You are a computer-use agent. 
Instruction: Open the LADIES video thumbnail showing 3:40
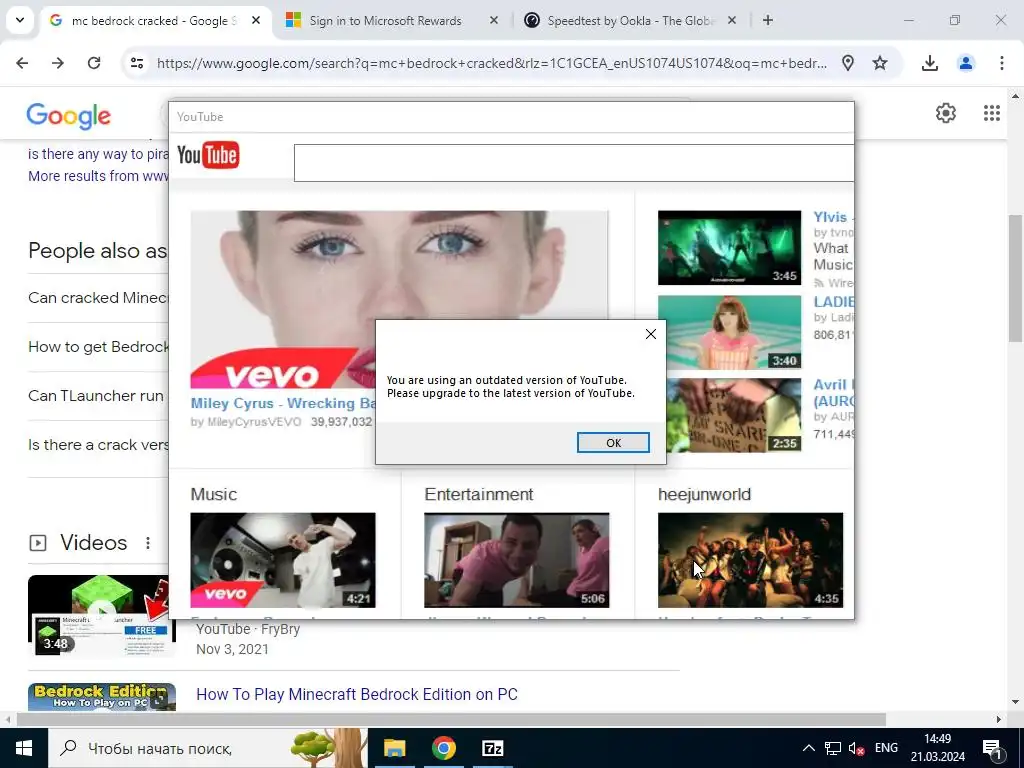coord(729,332)
